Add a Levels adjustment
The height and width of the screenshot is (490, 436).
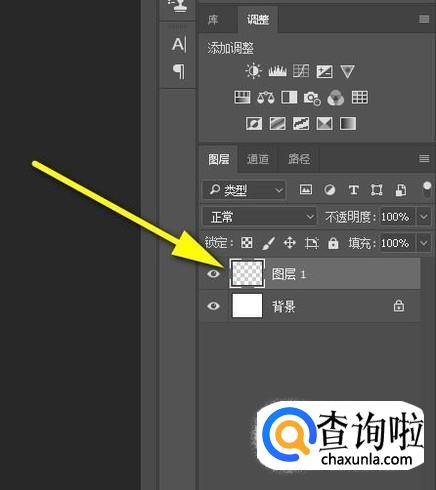coord(277,71)
